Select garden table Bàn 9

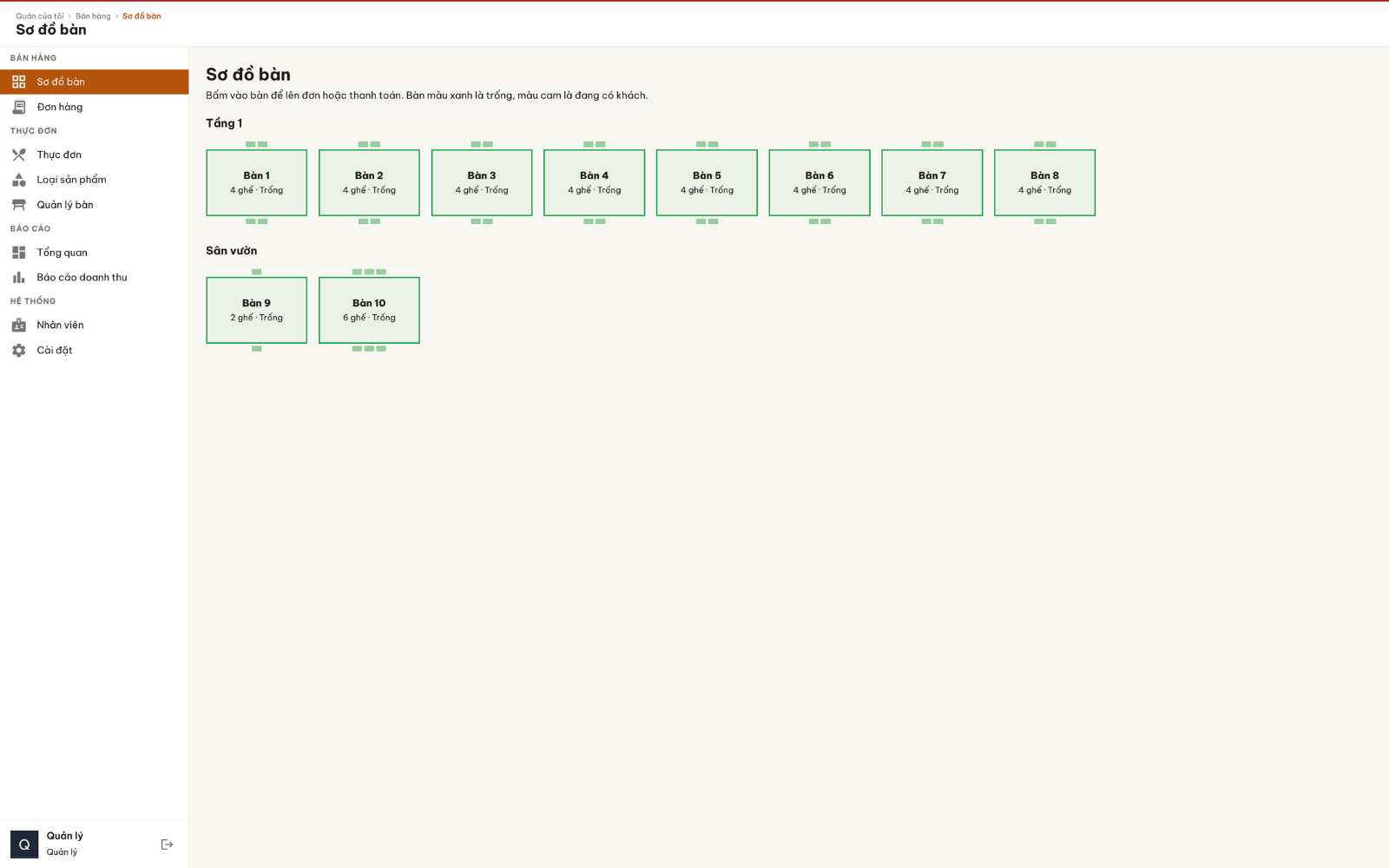256,310
